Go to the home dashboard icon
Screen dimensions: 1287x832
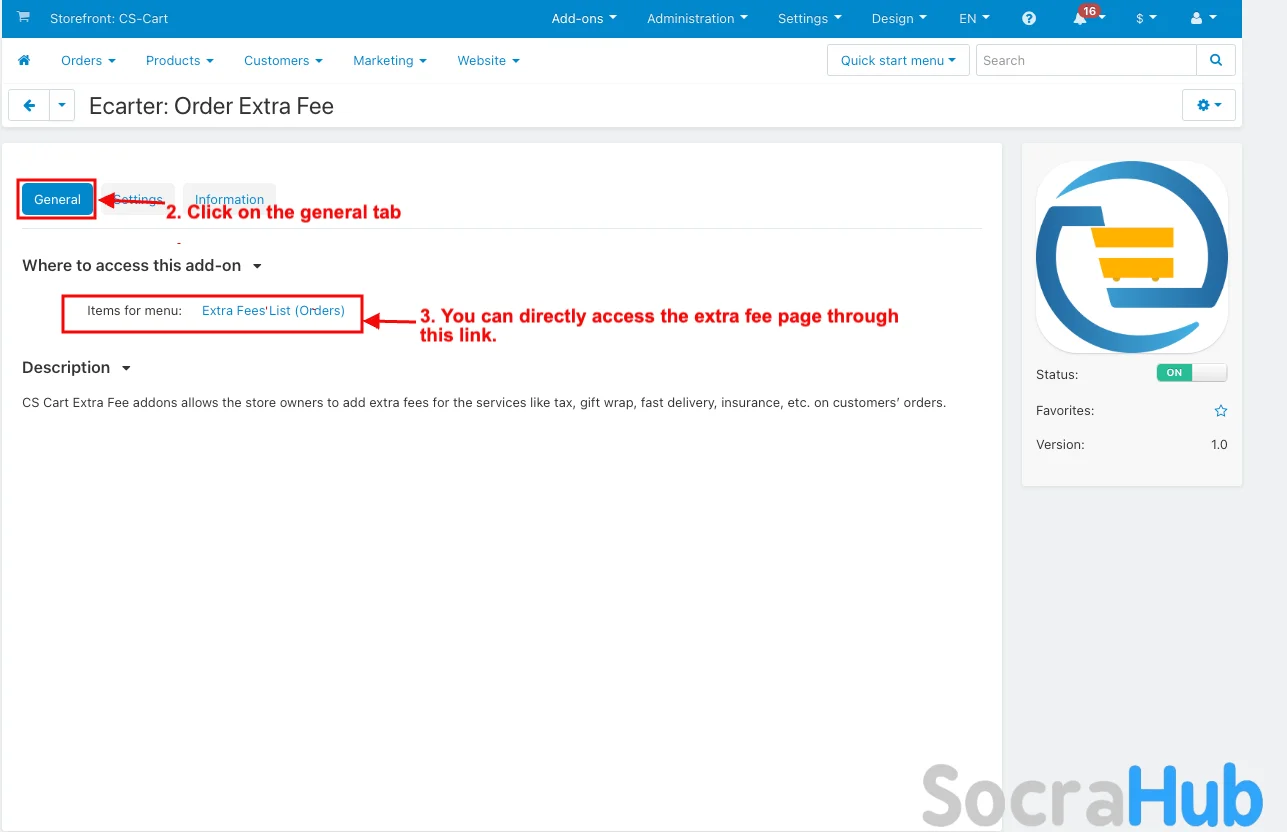point(24,60)
